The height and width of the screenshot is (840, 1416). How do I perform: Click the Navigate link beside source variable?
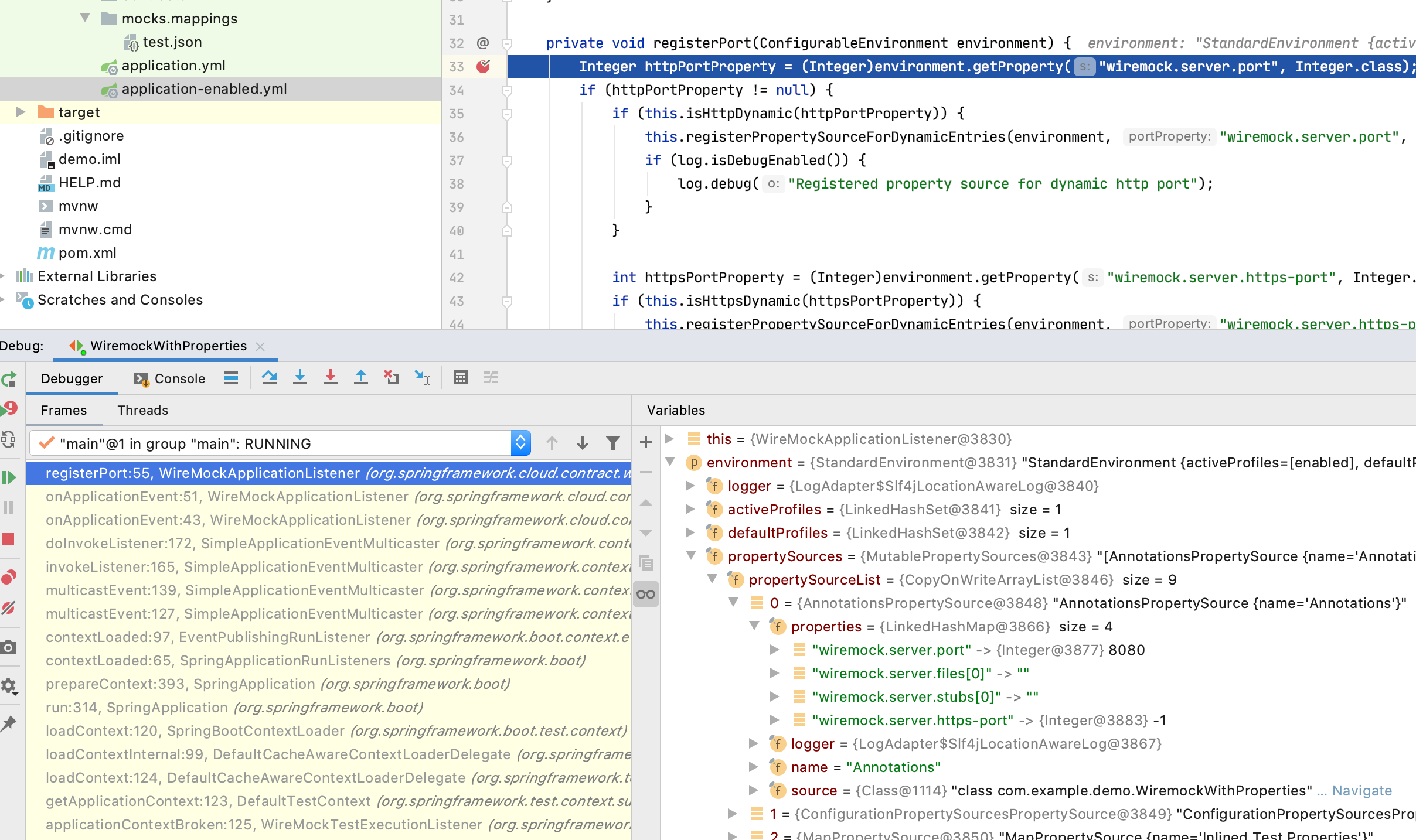tap(1361, 790)
